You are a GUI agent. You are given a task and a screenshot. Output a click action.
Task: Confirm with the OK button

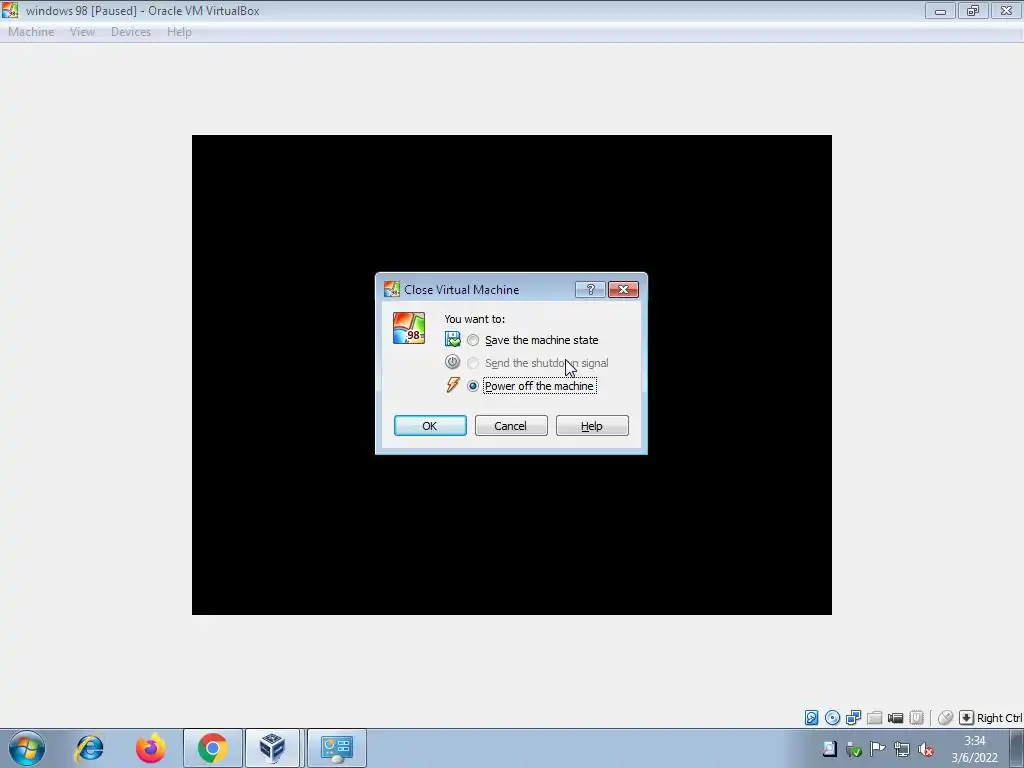[430, 426]
